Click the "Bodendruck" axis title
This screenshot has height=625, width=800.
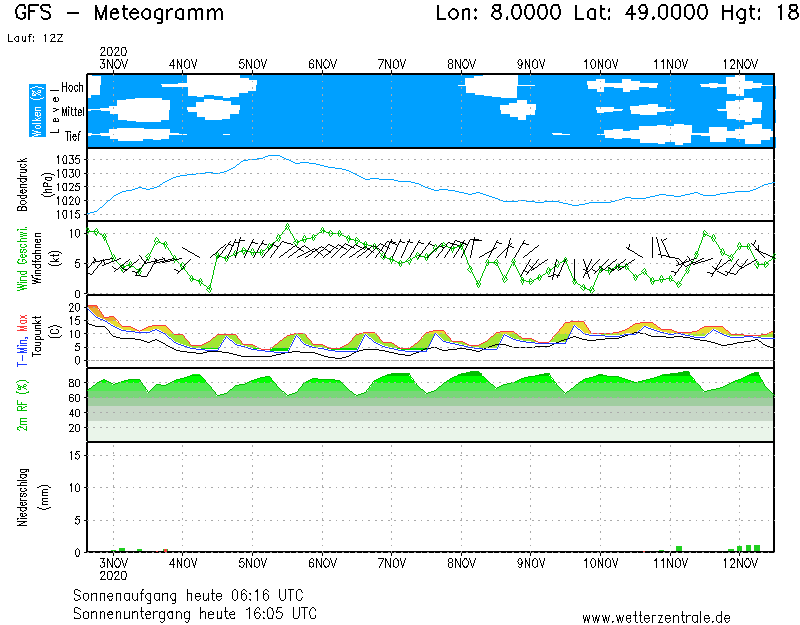coord(22,185)
